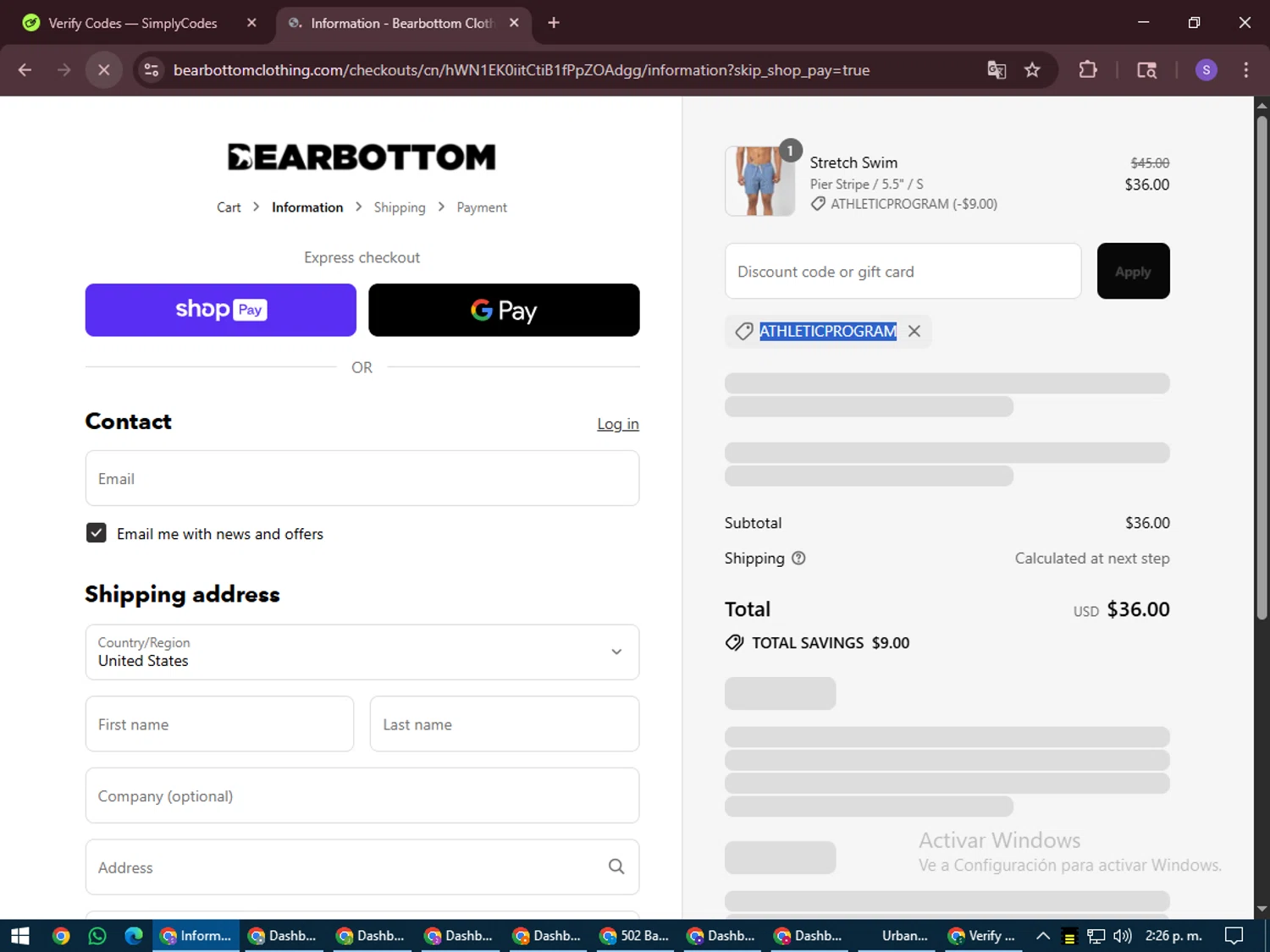Focus the First name field

tap(219, 724)
